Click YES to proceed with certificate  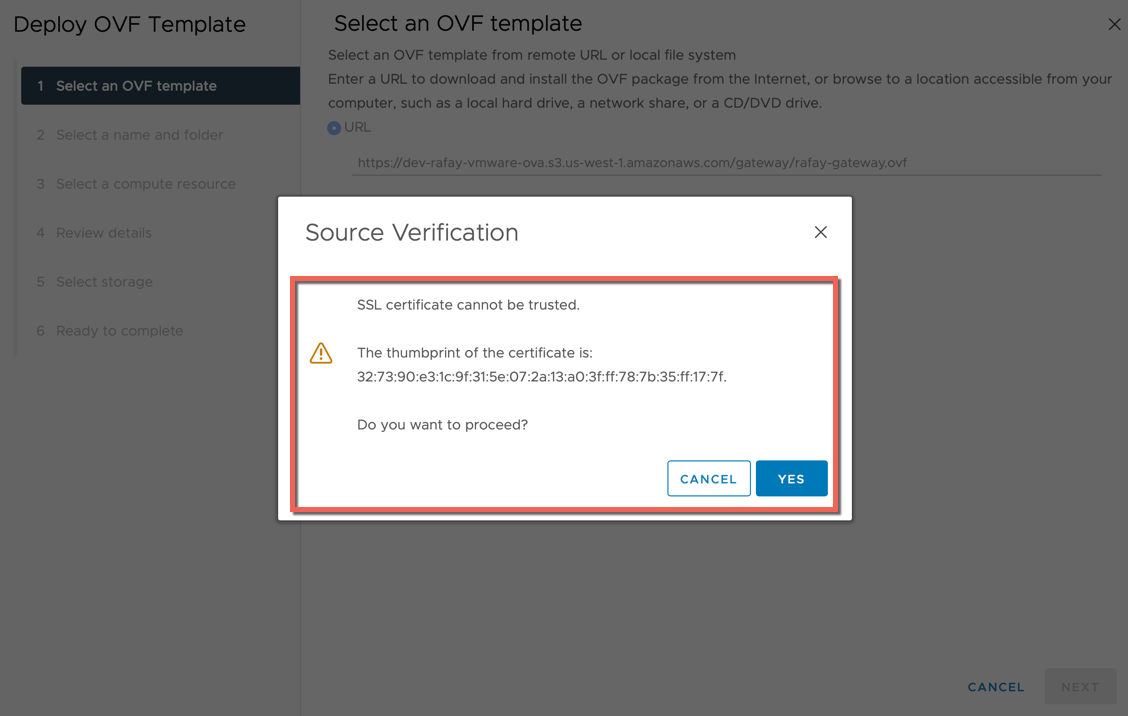tap(791, 479)
